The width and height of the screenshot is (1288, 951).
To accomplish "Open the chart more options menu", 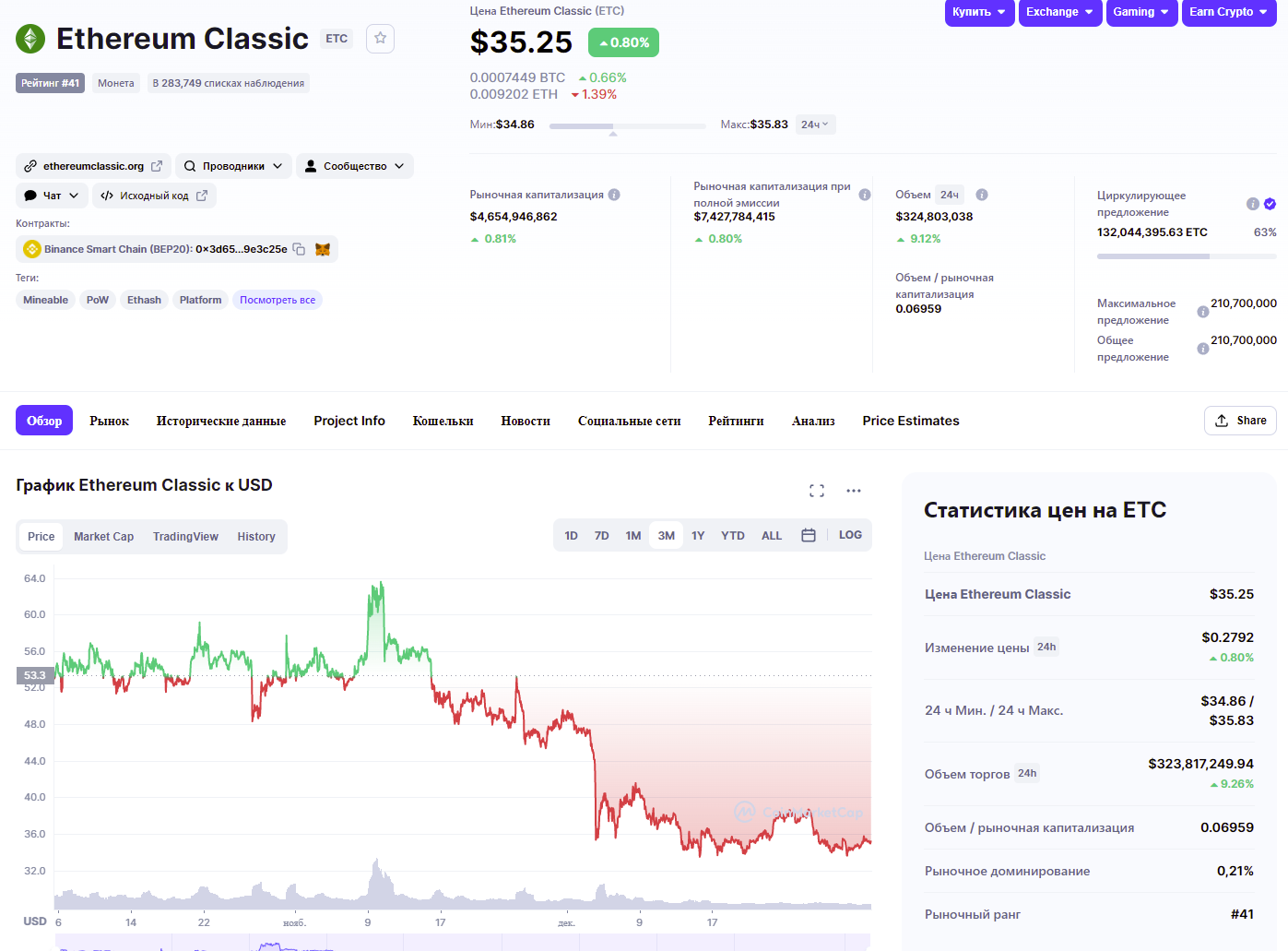I will (x=854, y=491).
